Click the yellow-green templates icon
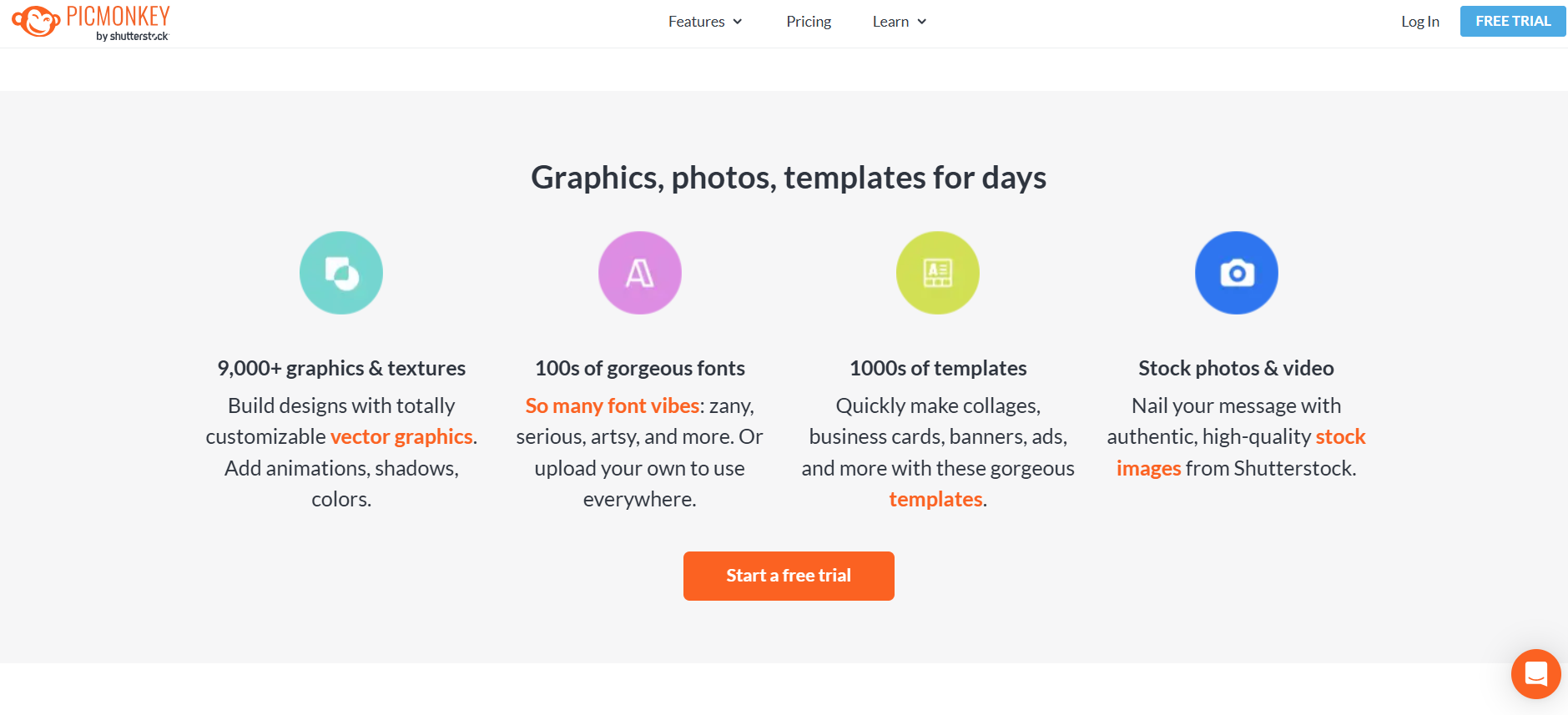 (938, 273)
